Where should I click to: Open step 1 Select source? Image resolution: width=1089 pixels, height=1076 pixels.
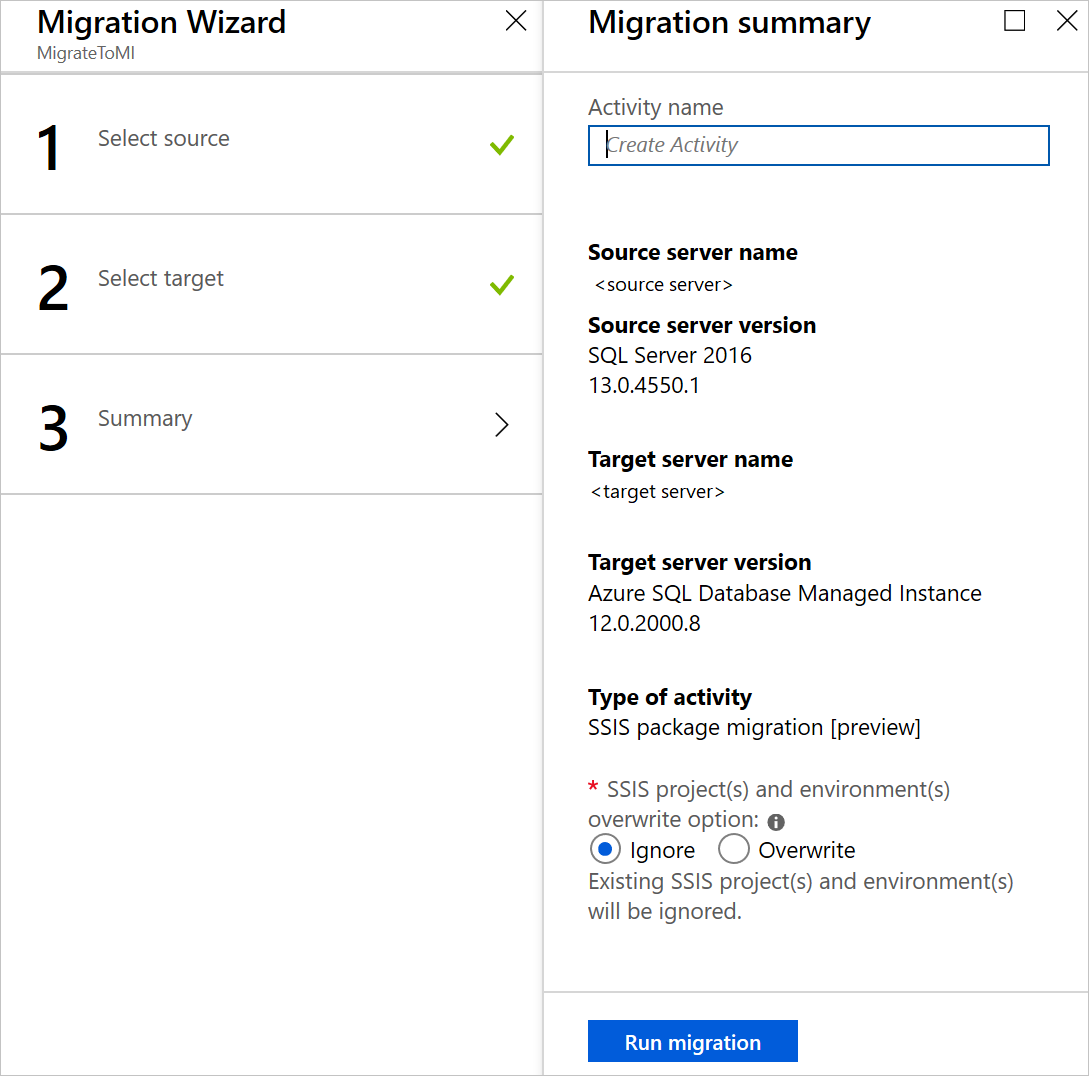[x=272, y=144]
